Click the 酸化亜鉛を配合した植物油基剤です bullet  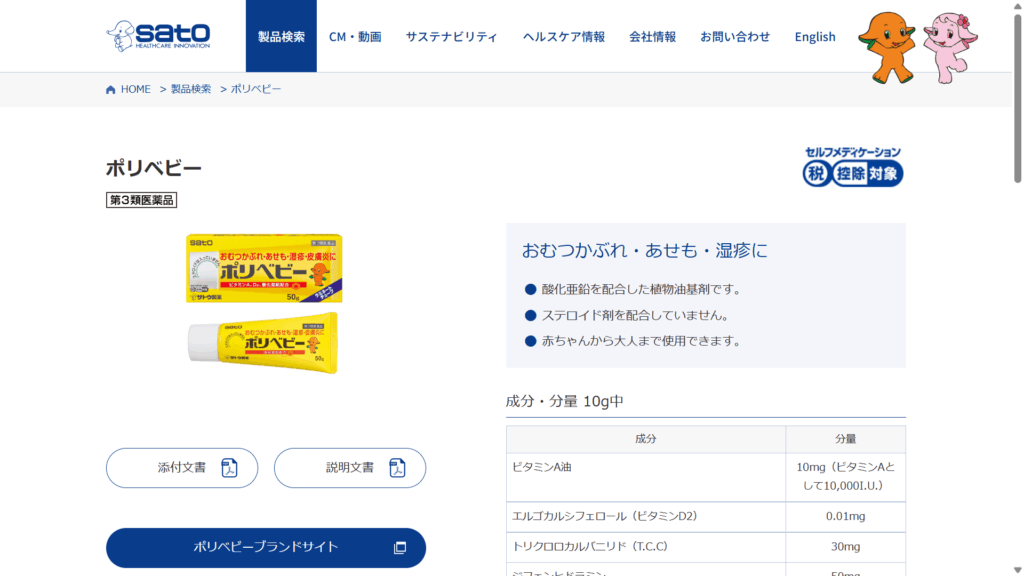click(641, 289)
